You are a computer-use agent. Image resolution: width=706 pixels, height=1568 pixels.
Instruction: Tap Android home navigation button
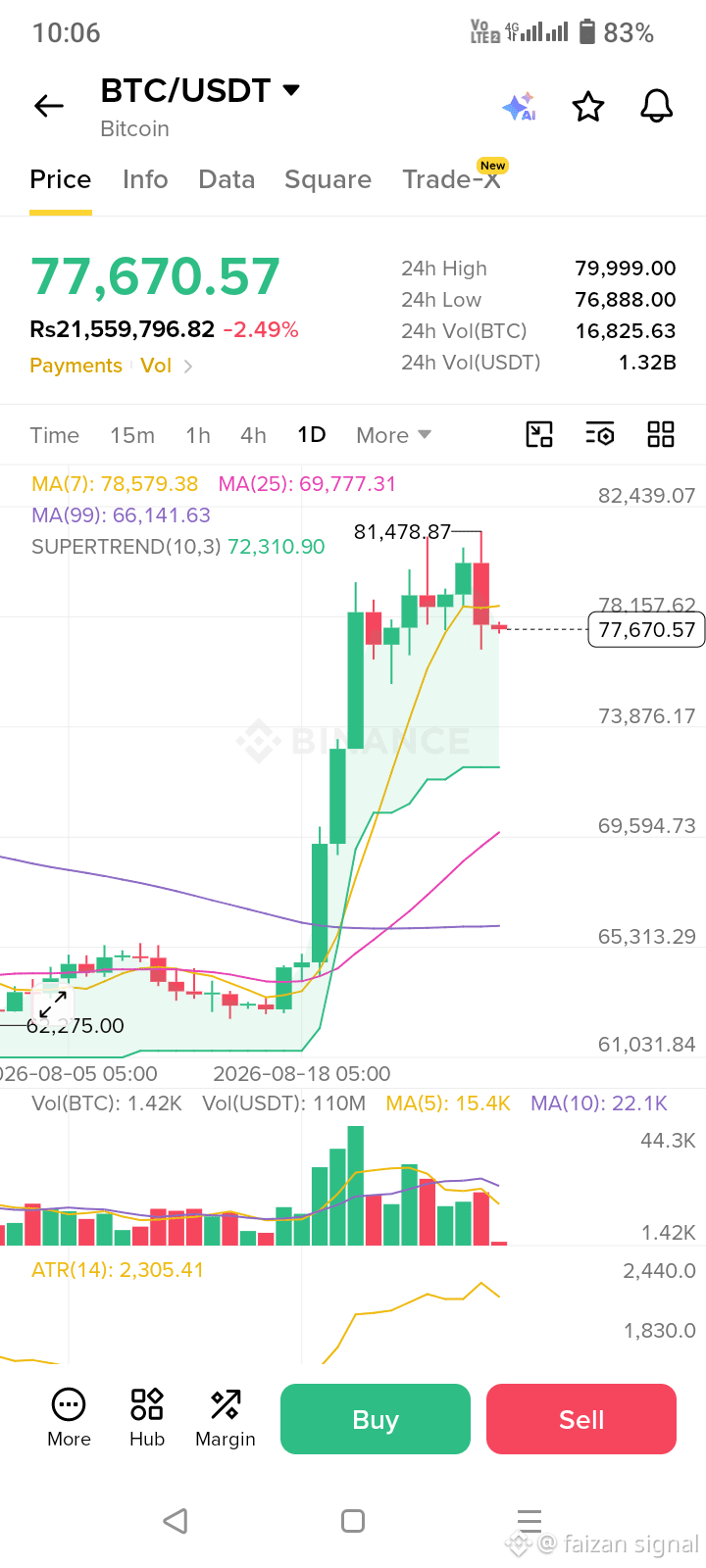click(353, 1521)
